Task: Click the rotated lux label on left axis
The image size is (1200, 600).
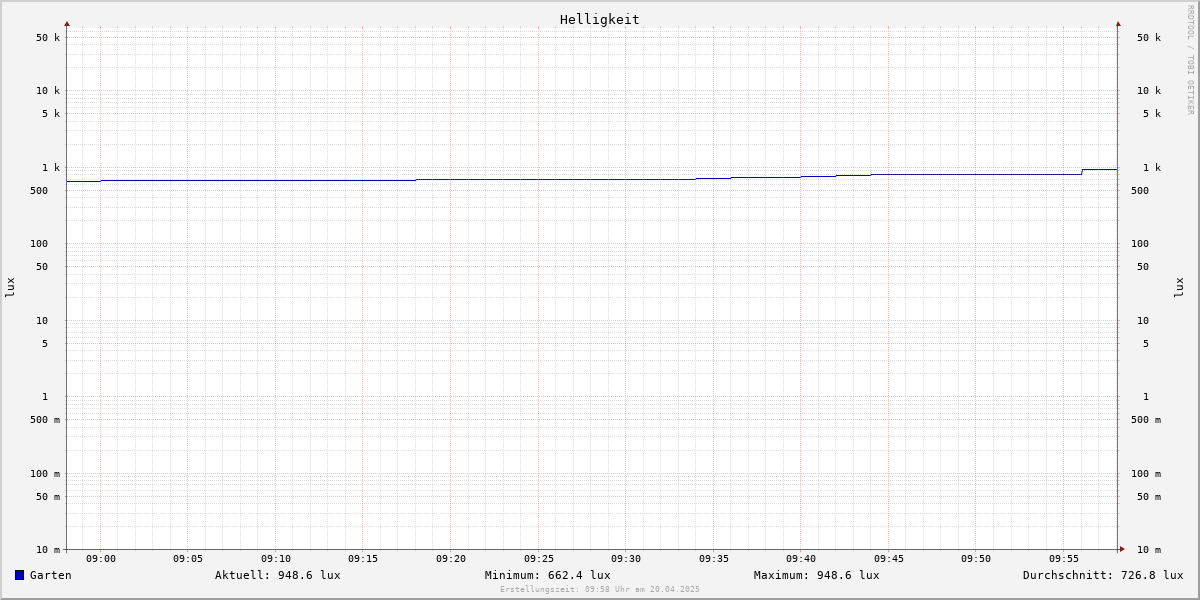Action: pos(10,287)
